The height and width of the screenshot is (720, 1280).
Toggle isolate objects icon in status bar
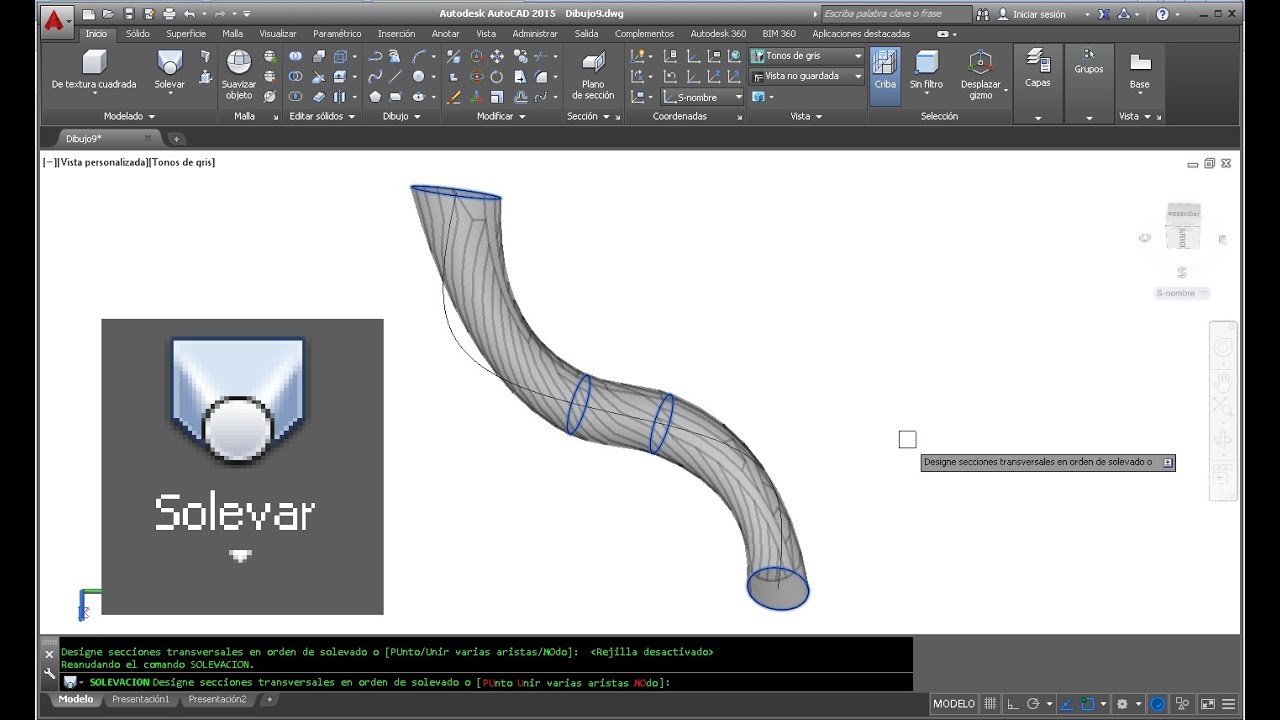pos(1182,704)
